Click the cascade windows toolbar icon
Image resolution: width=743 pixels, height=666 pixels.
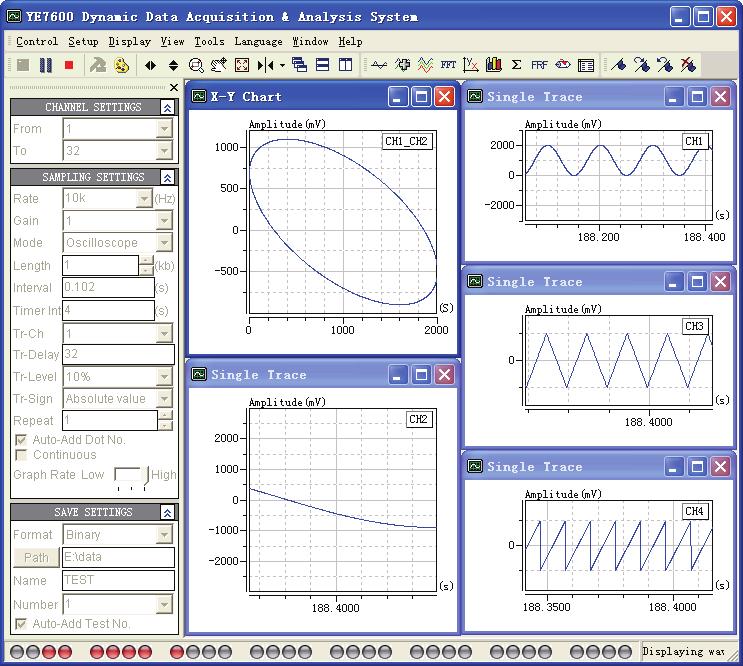pyautogui.click(x=299, y=65)
